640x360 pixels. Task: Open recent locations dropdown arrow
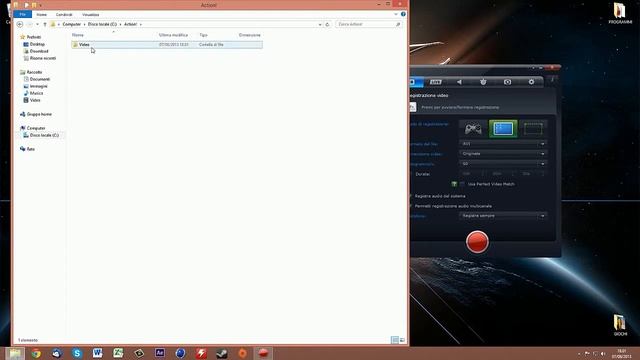(38, 24)
